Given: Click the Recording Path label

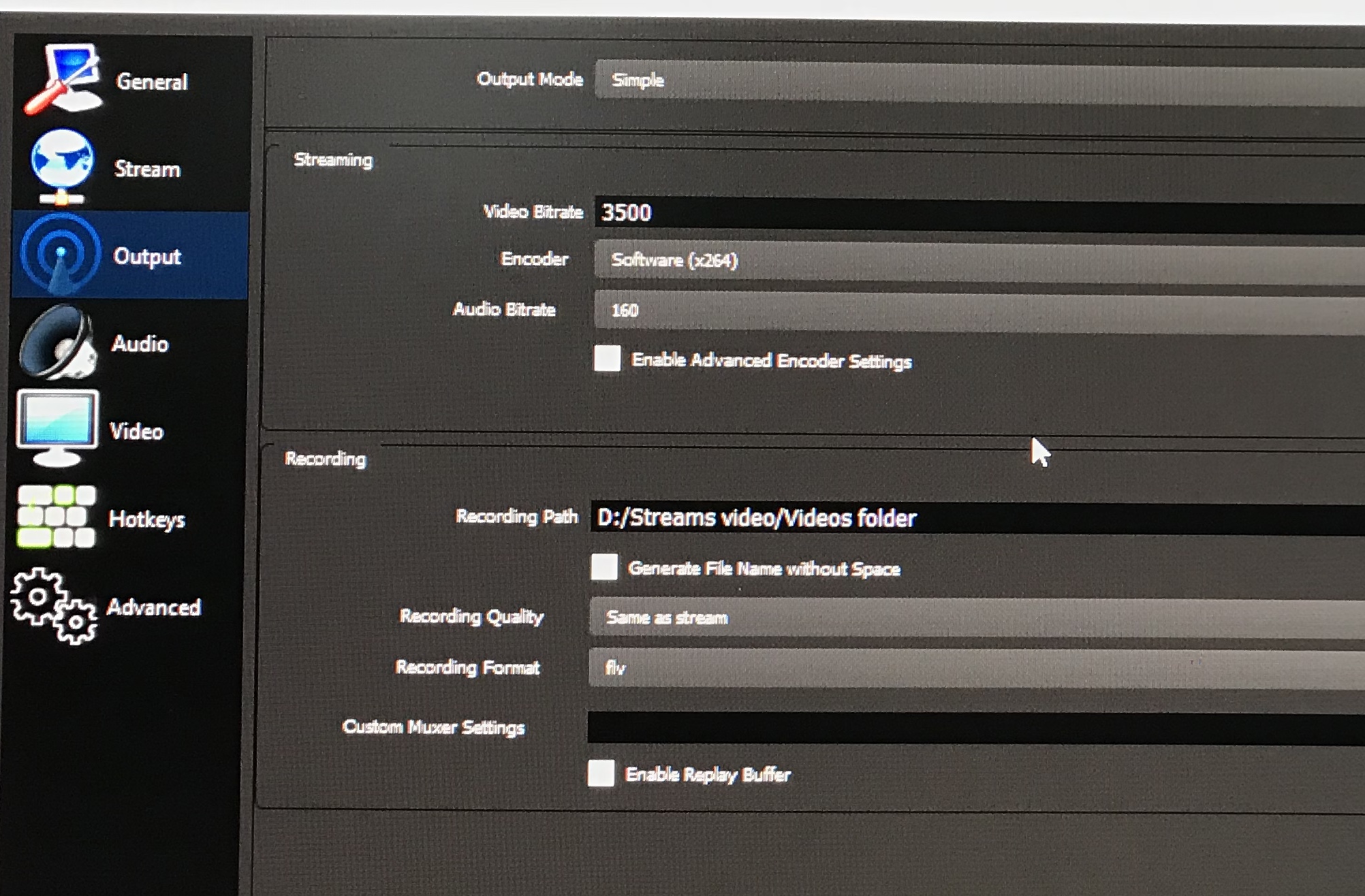Looking at the screenshot, I should click(517, 517).
